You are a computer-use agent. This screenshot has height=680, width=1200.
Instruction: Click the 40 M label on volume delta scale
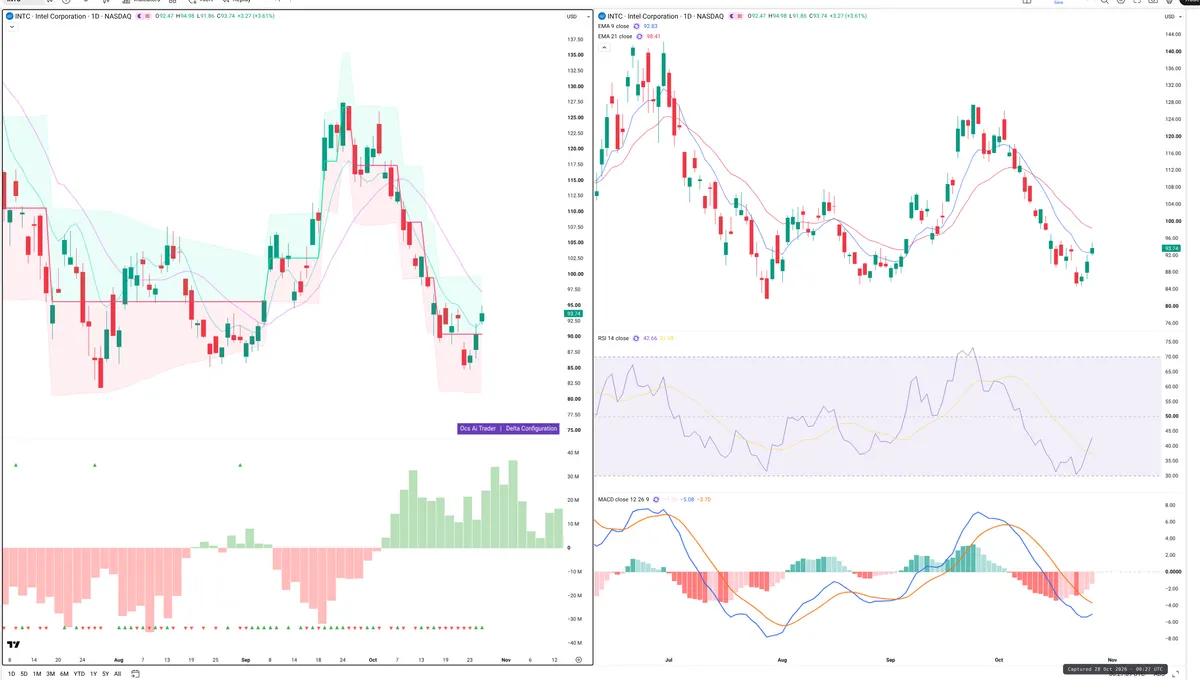coord(574,453)
